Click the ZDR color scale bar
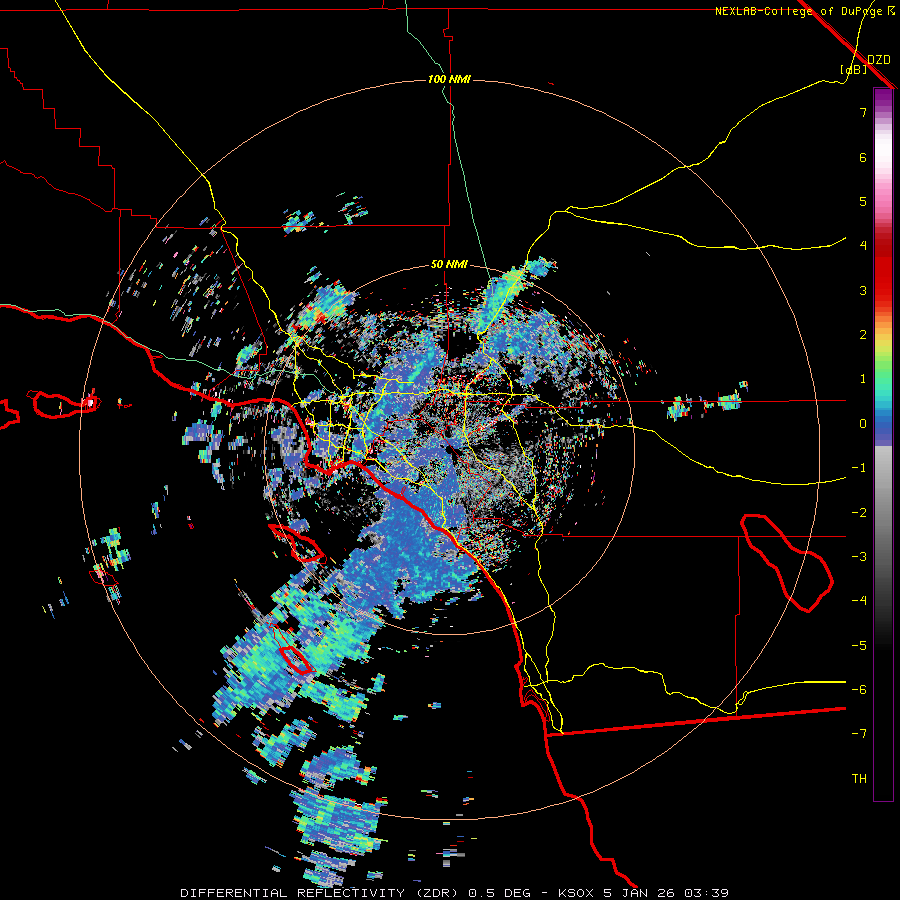900x900 pixels. click(x=883, y=444)
